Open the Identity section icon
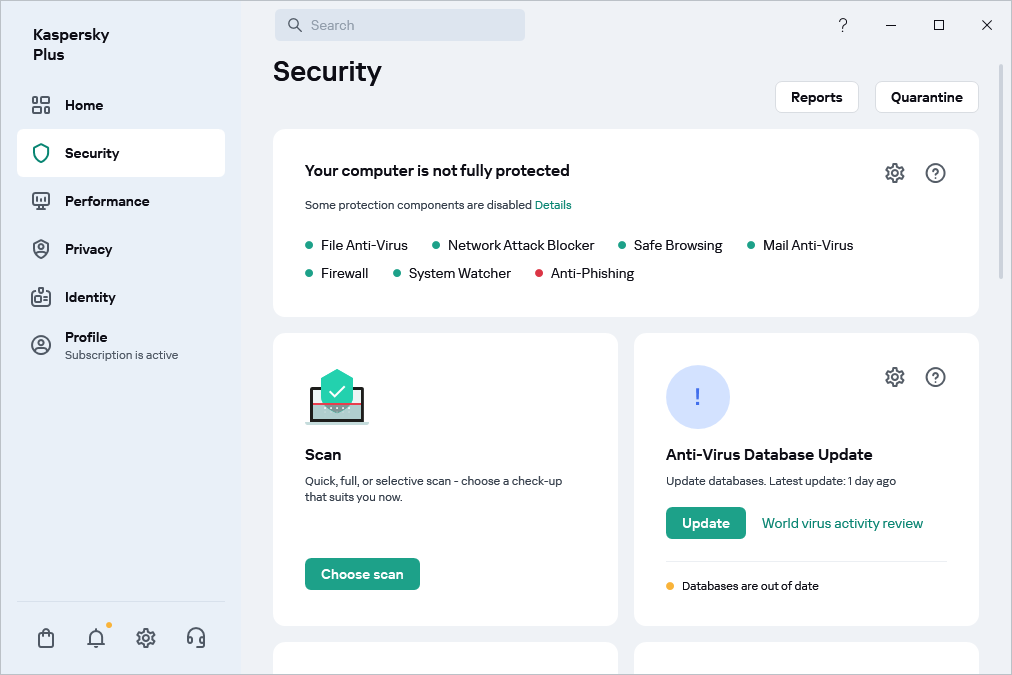The image size is (1012, 675). 41,296
